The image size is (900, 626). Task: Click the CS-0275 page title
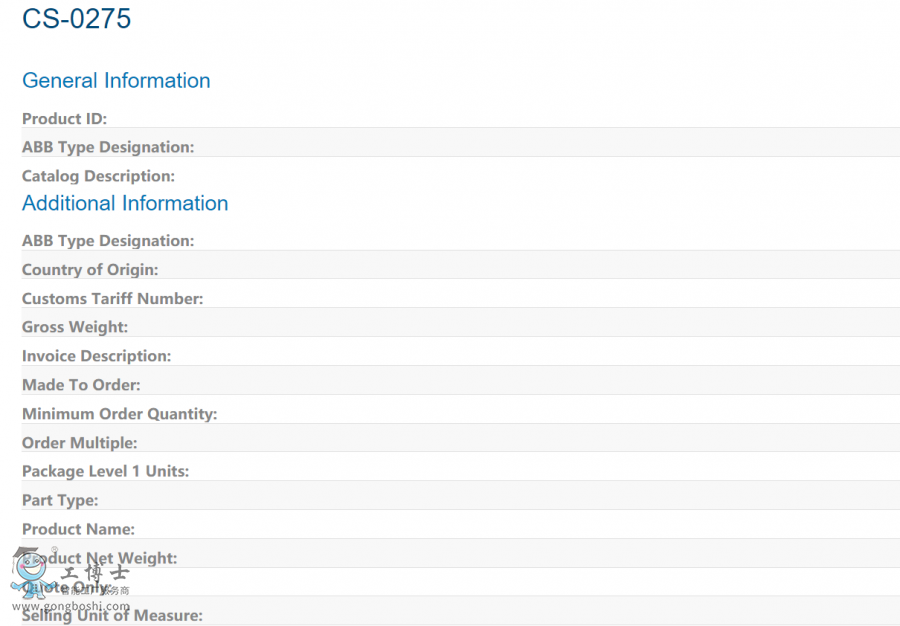pyautogui.click(x=77, y=19)
